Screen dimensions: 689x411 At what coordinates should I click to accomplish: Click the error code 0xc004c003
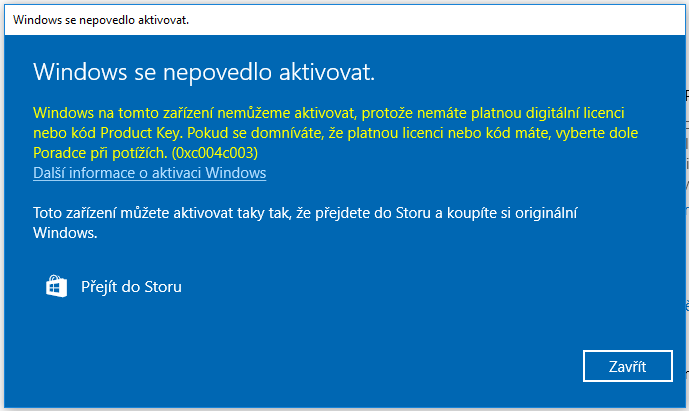(215, 153)
